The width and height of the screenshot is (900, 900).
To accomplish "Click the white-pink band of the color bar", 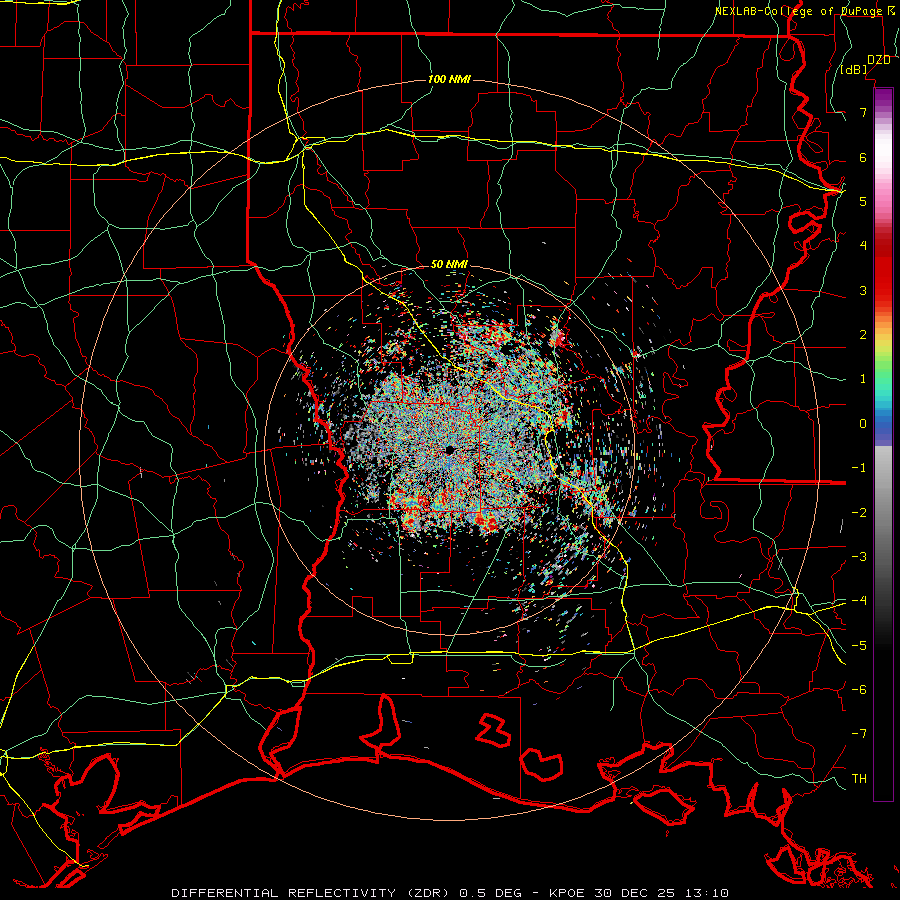I will pos(883,158).
